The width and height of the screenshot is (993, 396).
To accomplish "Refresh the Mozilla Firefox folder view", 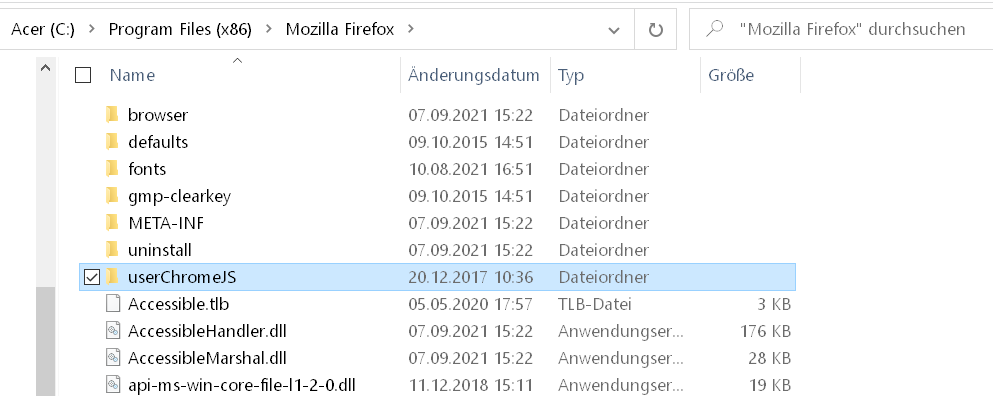I will pyautogui.click(x=655, y=30).
